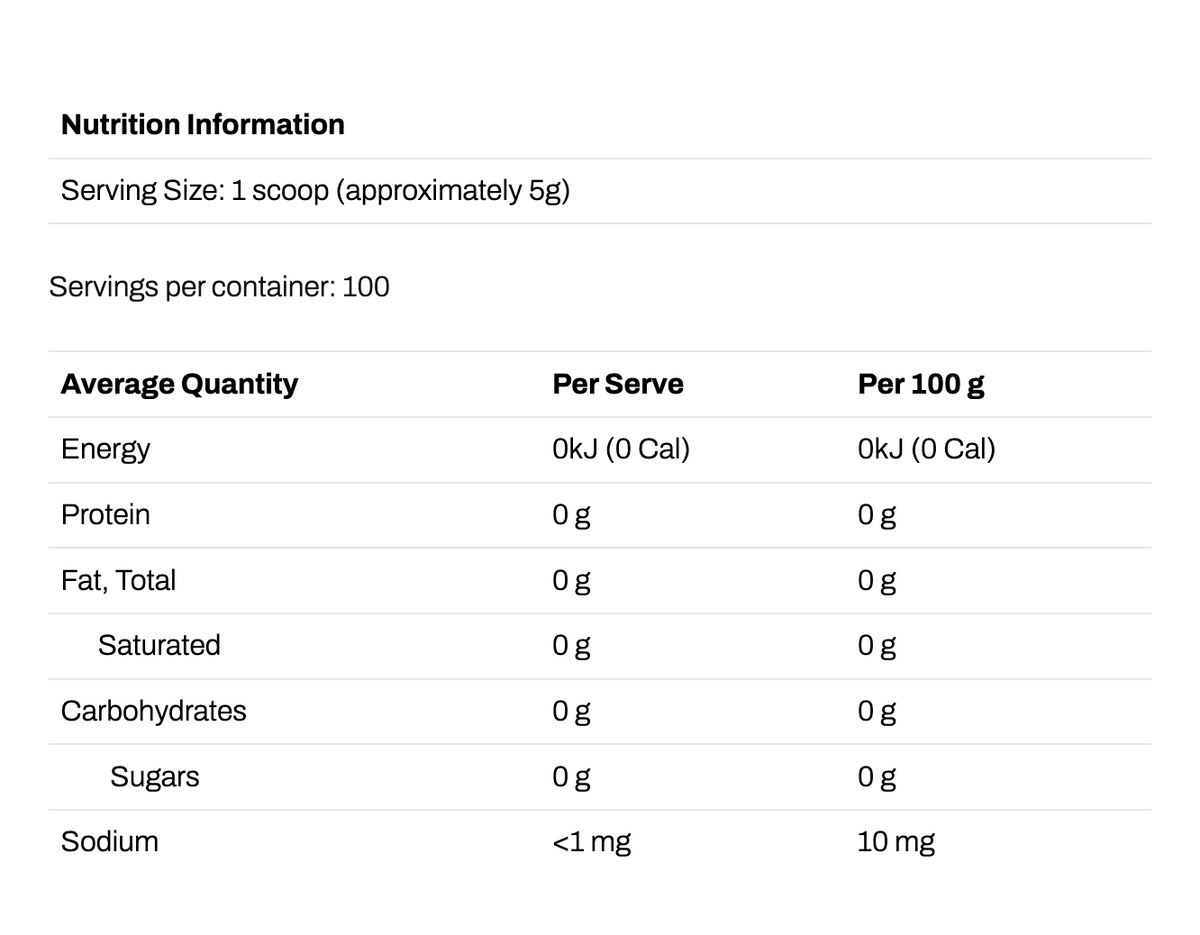Select the indented Sugars row label
The width and height of the screenshot is (1200, 935).
[x=155, y=777]
